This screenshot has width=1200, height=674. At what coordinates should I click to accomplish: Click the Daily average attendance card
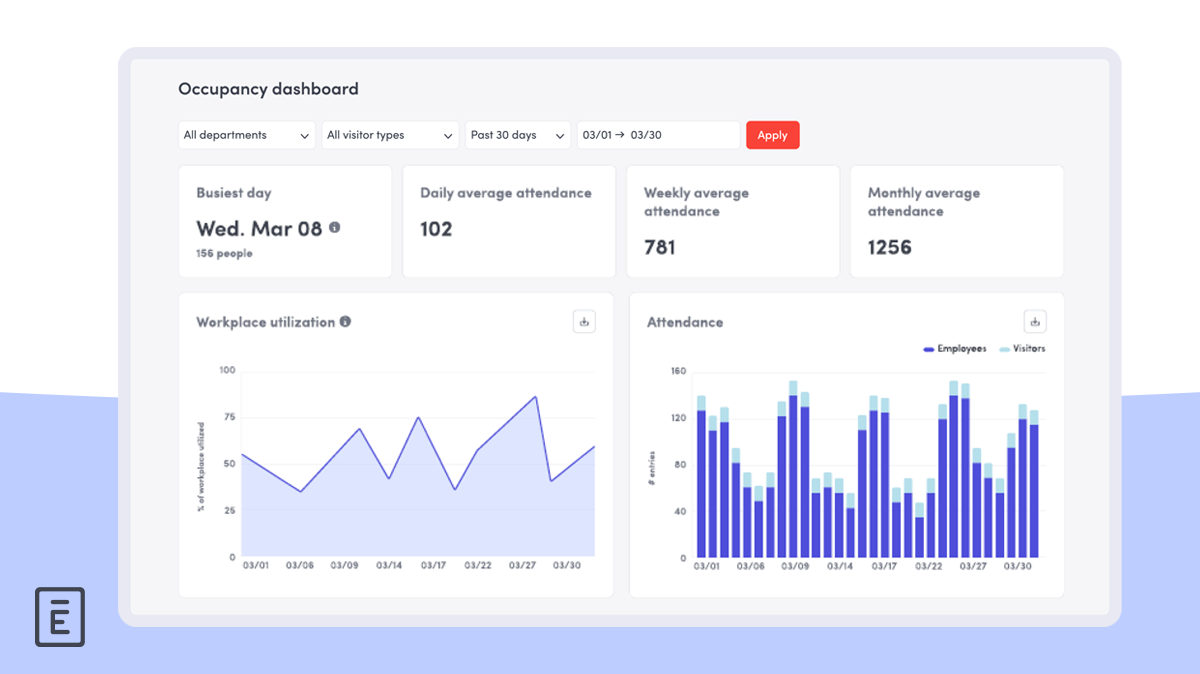click(508, 220)
